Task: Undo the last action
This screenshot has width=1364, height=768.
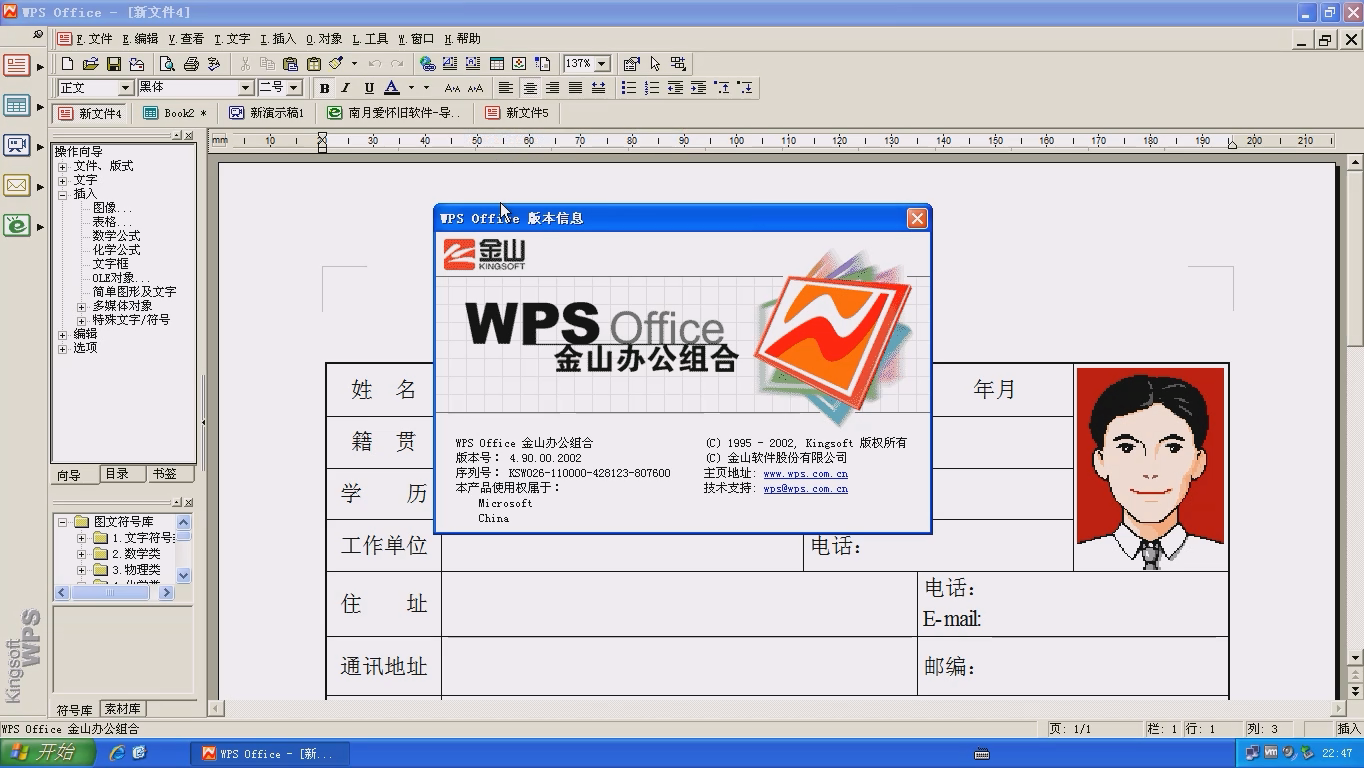Action: point(375,63)
